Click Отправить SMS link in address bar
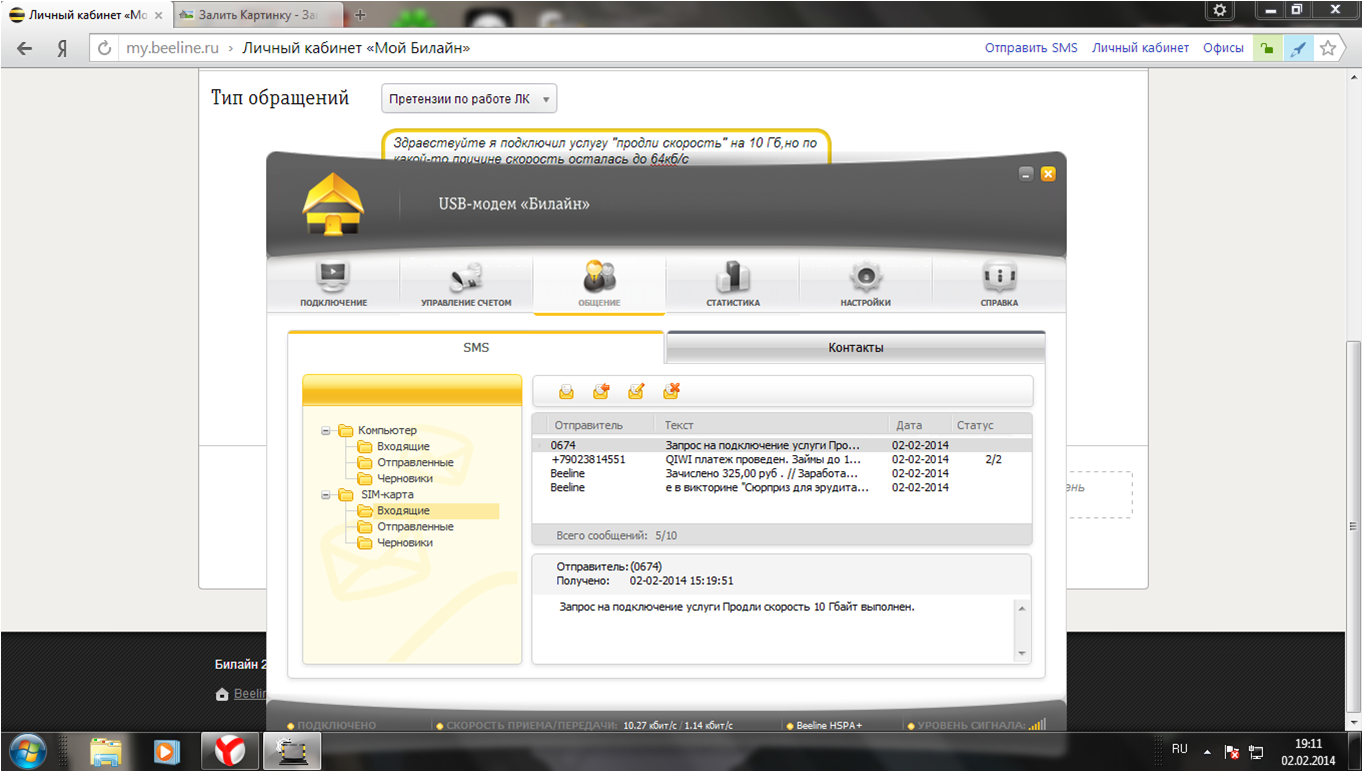 click(x=1031, y=48)
